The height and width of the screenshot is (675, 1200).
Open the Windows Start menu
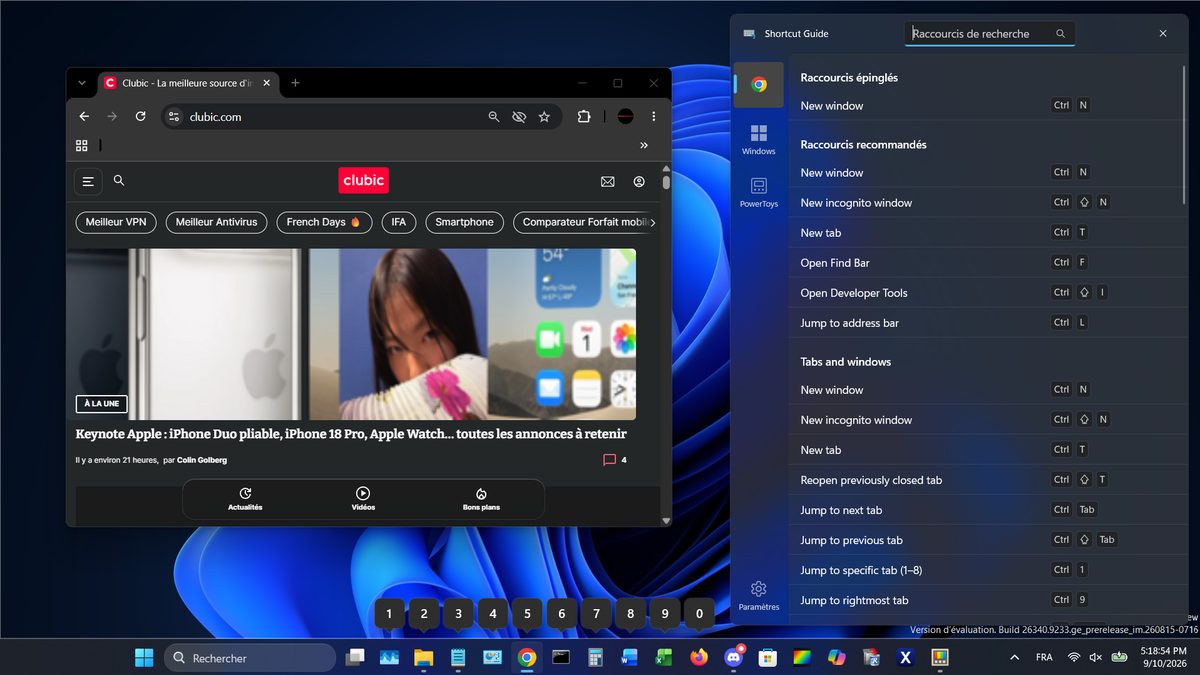point(144,658)
